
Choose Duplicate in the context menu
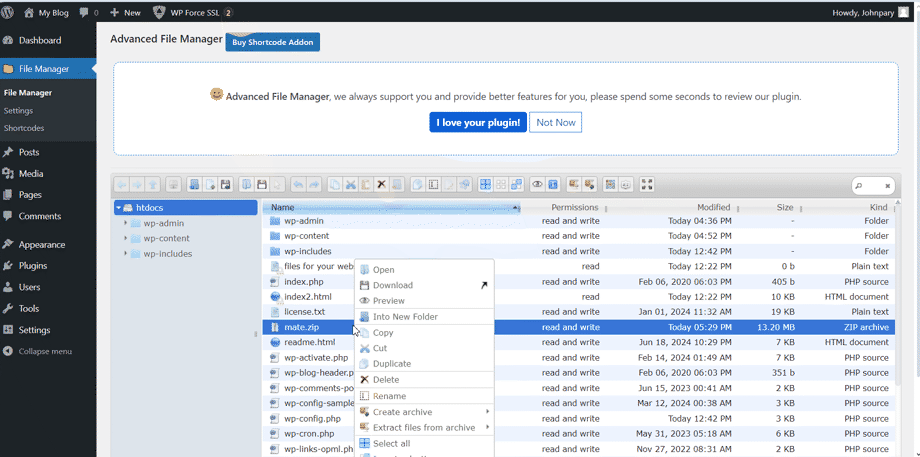(x=391, y=364)
